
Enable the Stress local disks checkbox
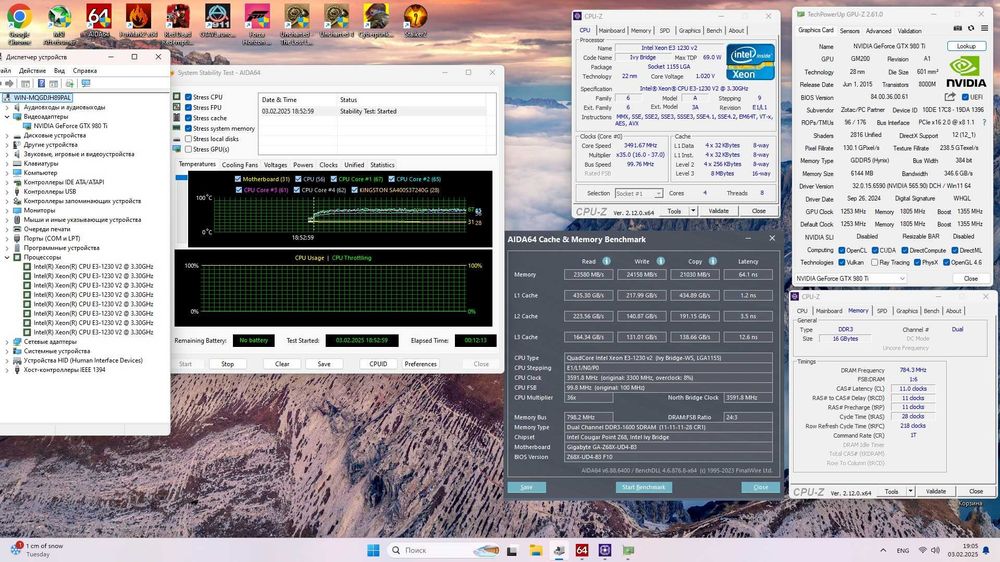pyautogui.click(x=187, y=138)
